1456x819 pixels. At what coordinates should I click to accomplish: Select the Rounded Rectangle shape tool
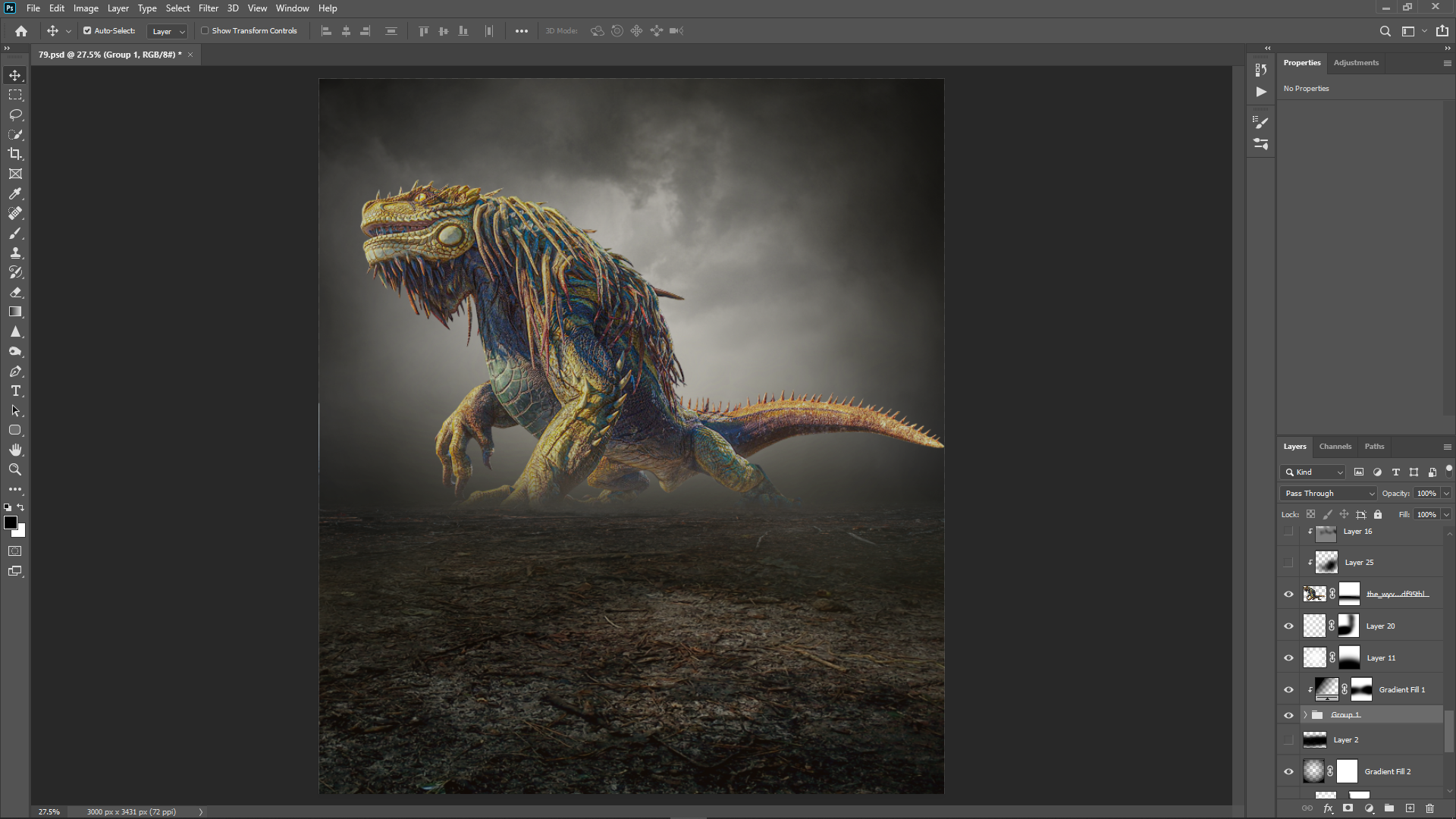point(15,430)
